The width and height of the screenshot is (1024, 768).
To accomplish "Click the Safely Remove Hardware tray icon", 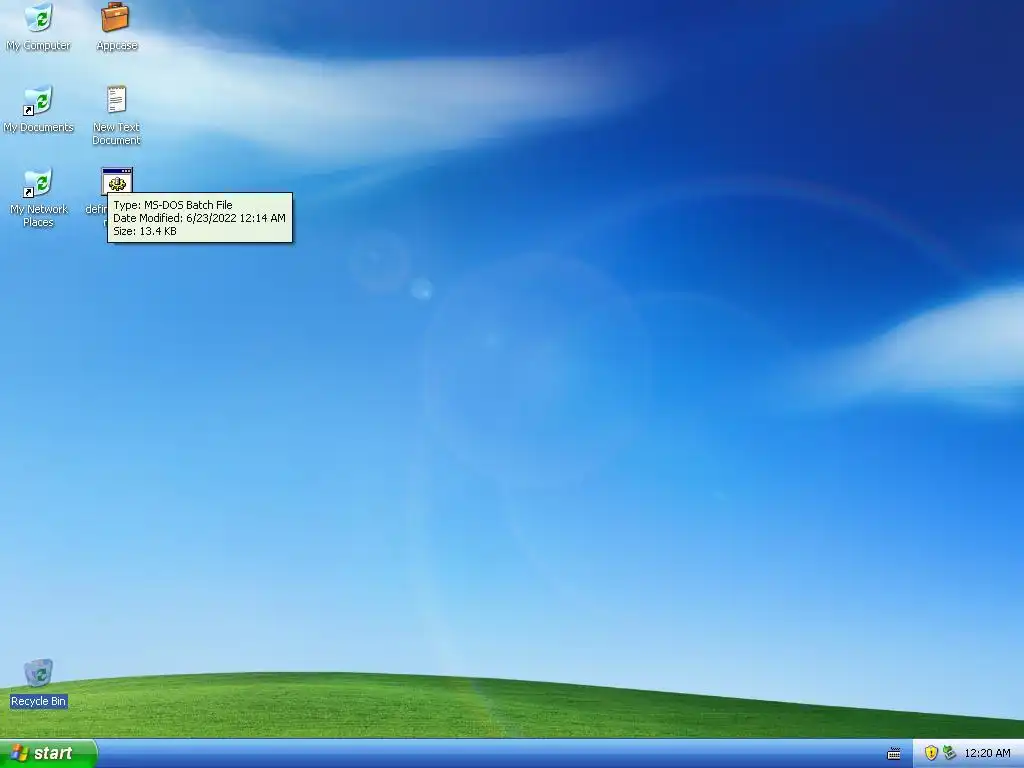I will click(x=950, y=753).
